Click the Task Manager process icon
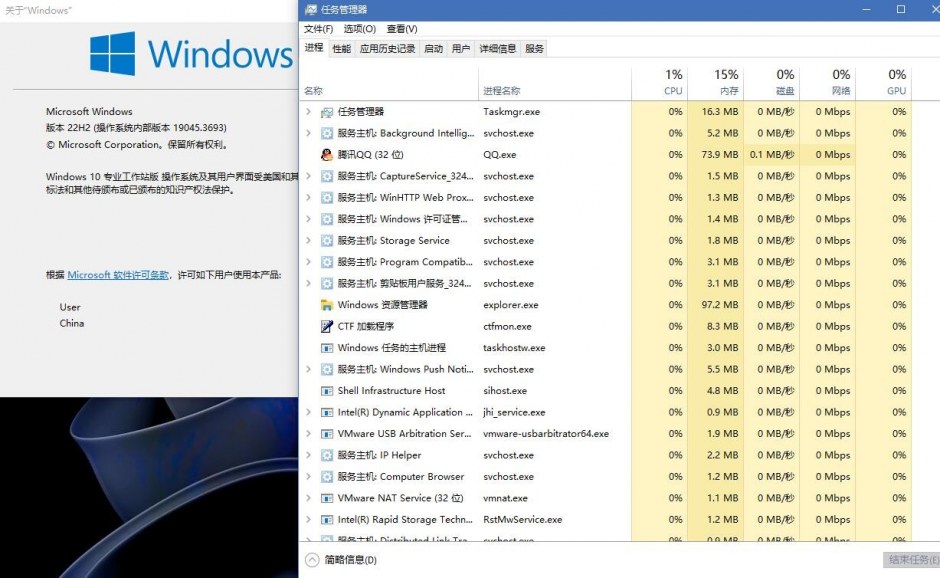This screenshot has width=940, height=578. pos(327,112)
